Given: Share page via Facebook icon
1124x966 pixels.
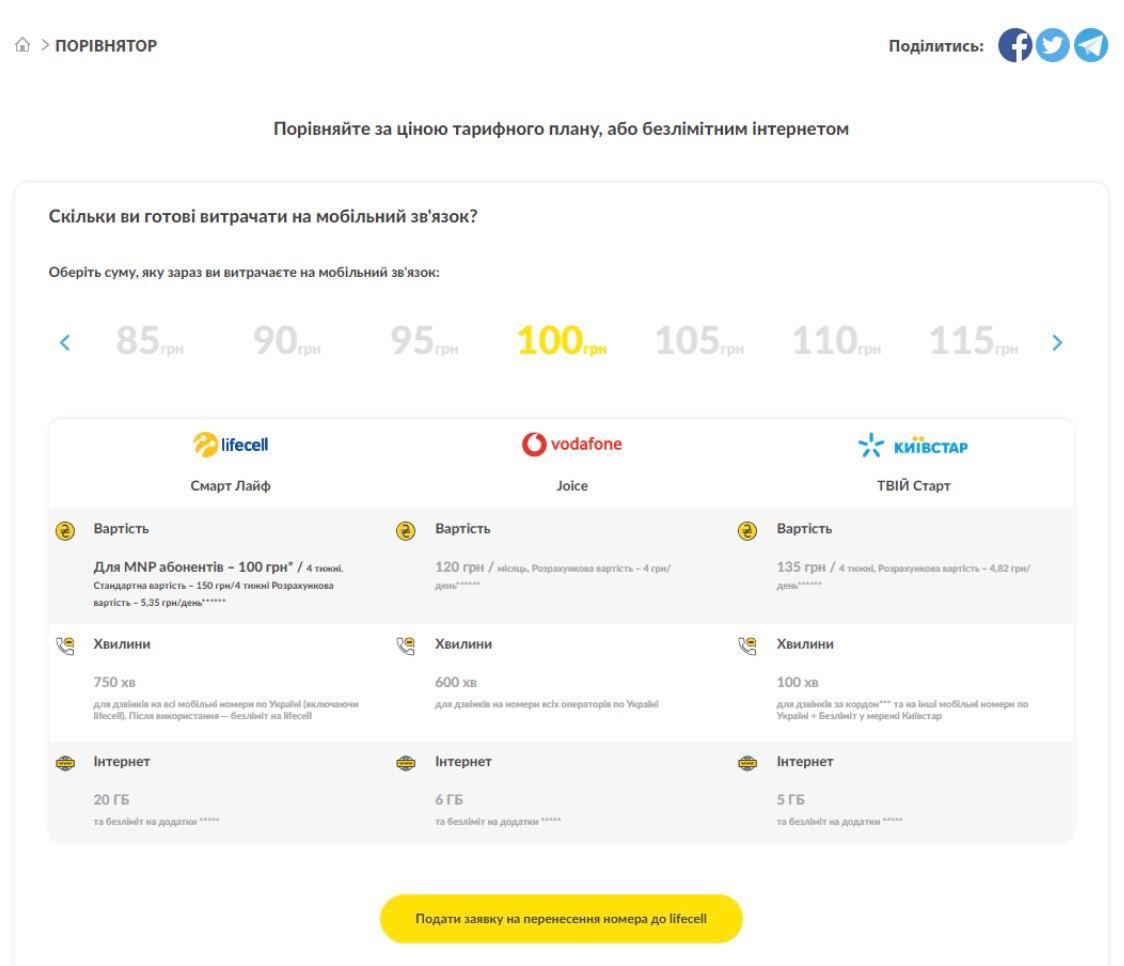Looking at the screenshot, I should pos(1015,45).
